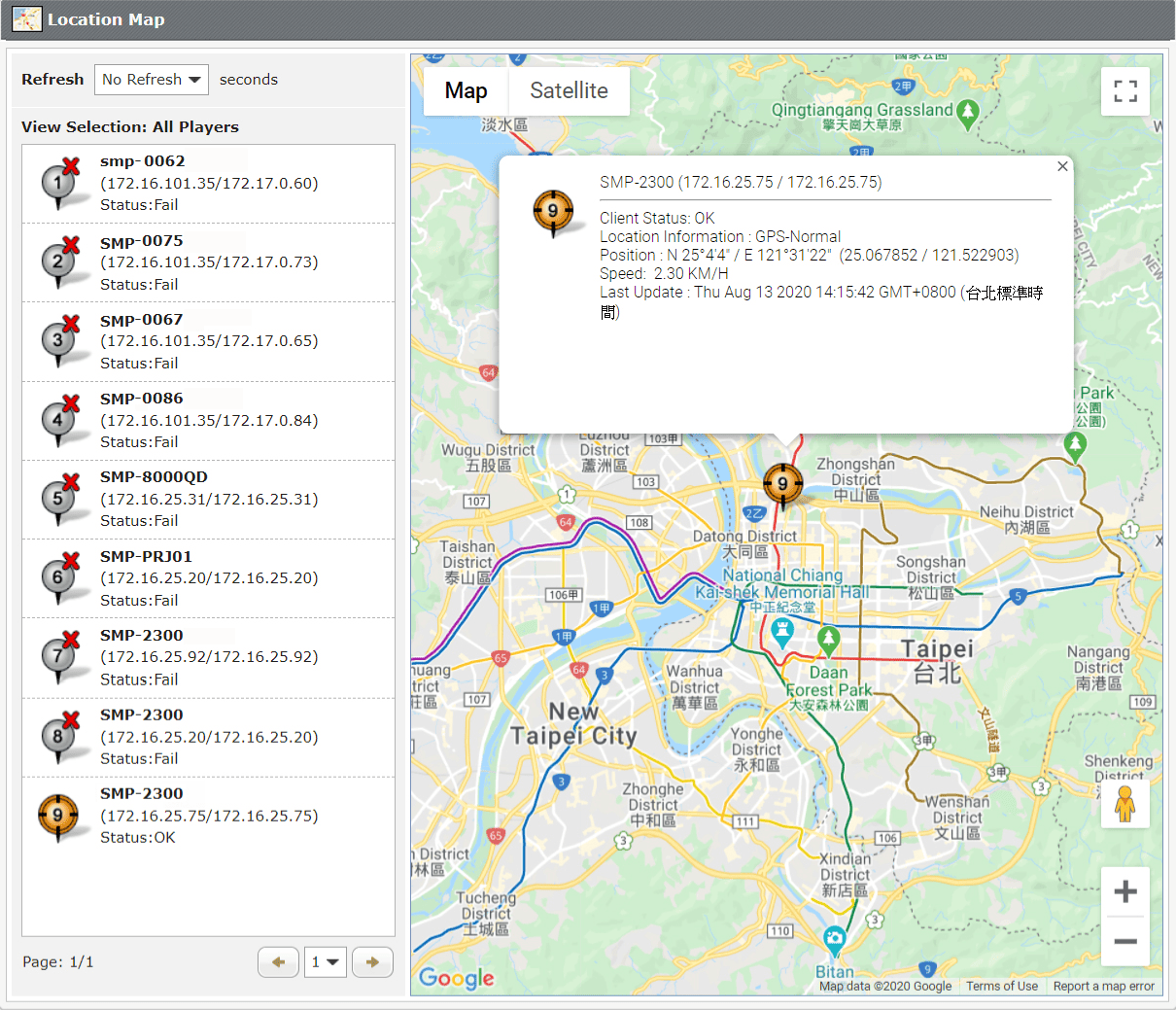
Task: Zoom out the map with minus button
Action: click(x=1125, y=941)
